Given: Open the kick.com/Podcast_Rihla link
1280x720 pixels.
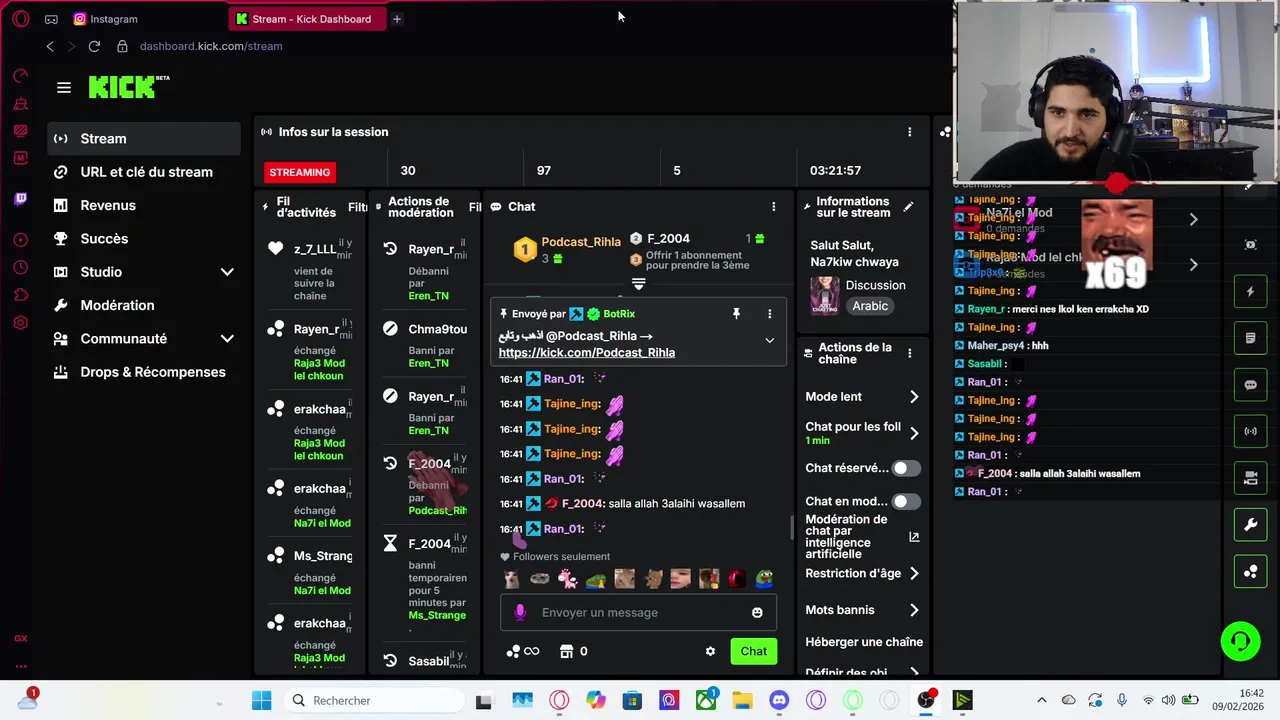Looking at the screenshot, I should 587,353.
